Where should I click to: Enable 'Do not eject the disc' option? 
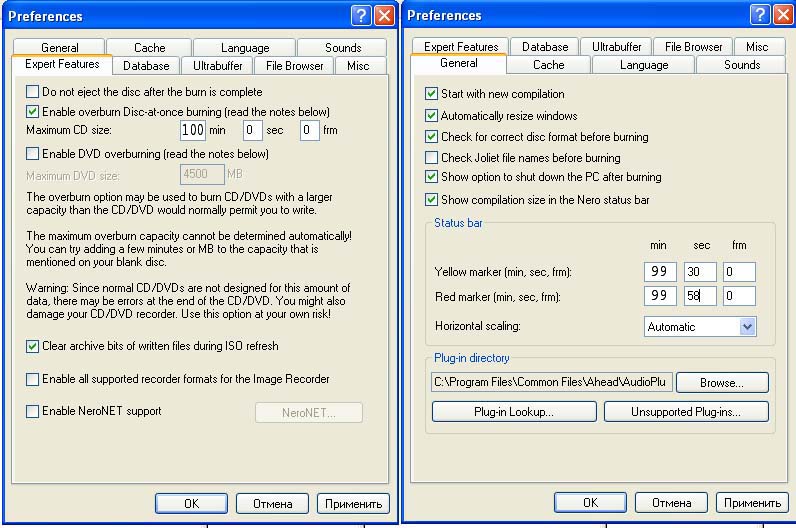click(33, 92)
